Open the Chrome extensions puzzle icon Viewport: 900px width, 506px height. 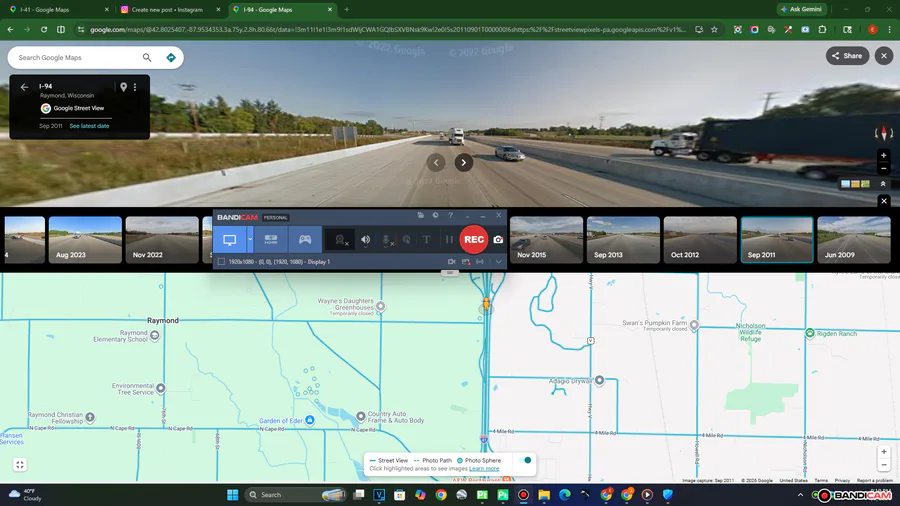click(823, 29)
